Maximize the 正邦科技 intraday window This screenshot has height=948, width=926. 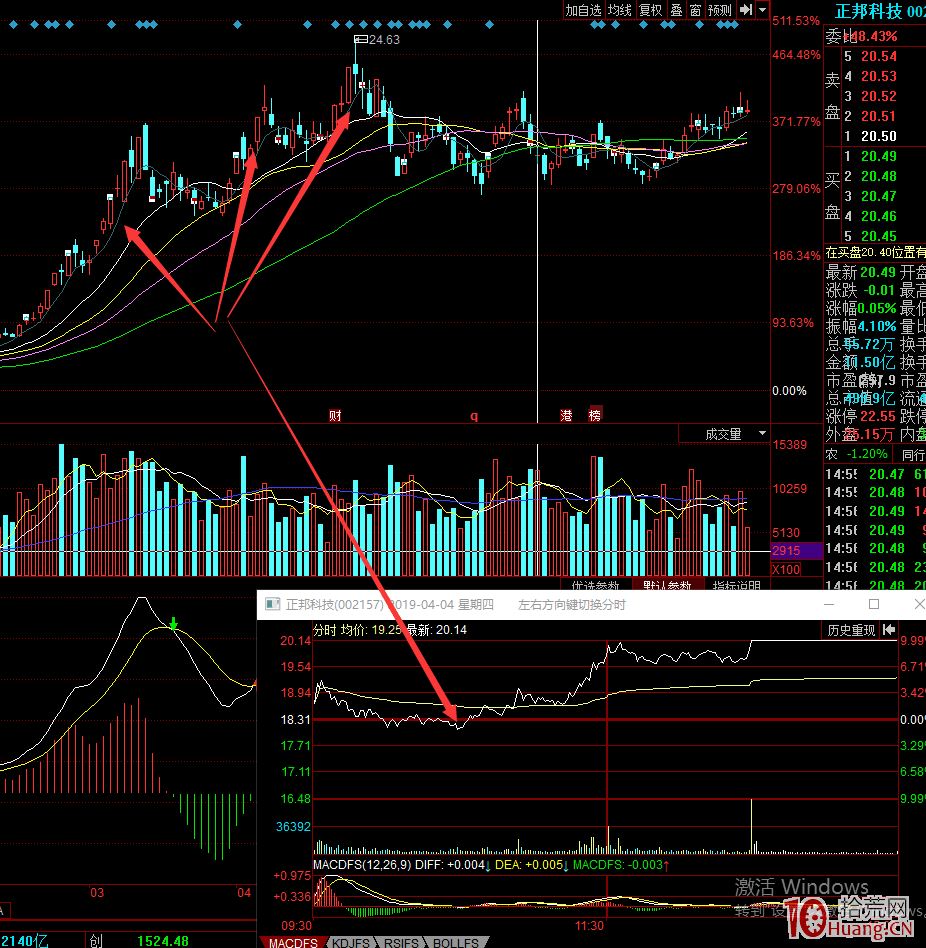(874, 604)
